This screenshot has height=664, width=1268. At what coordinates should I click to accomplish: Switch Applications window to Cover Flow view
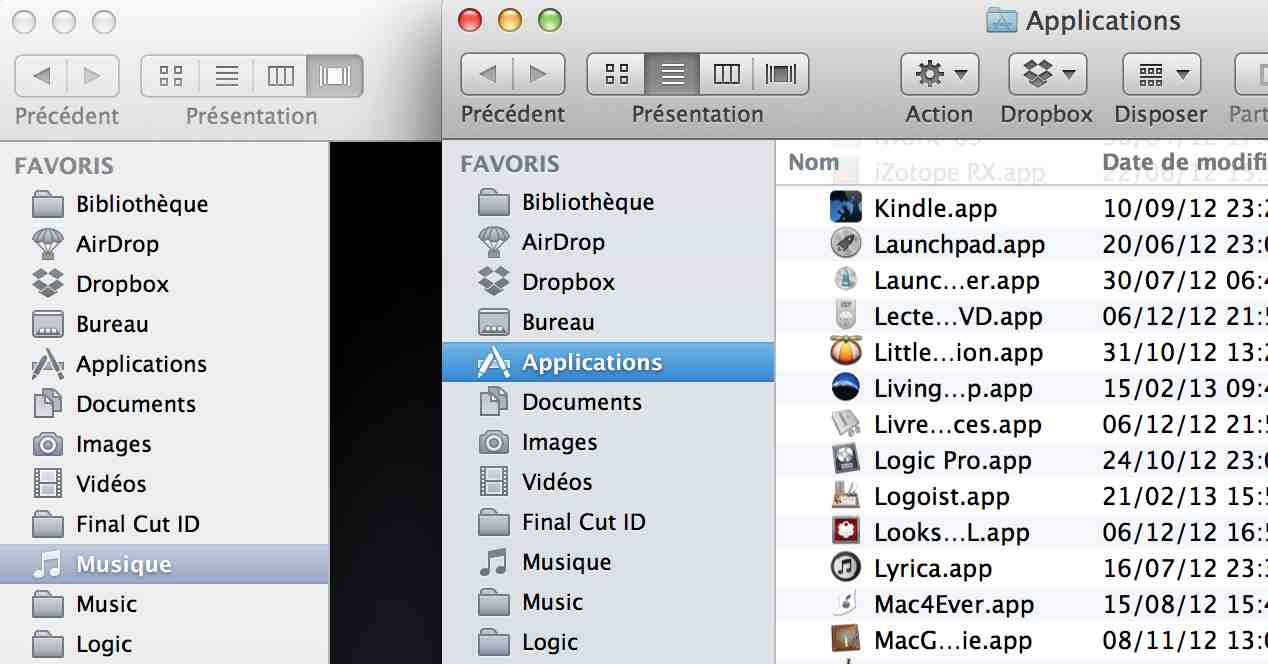point(781,74)
